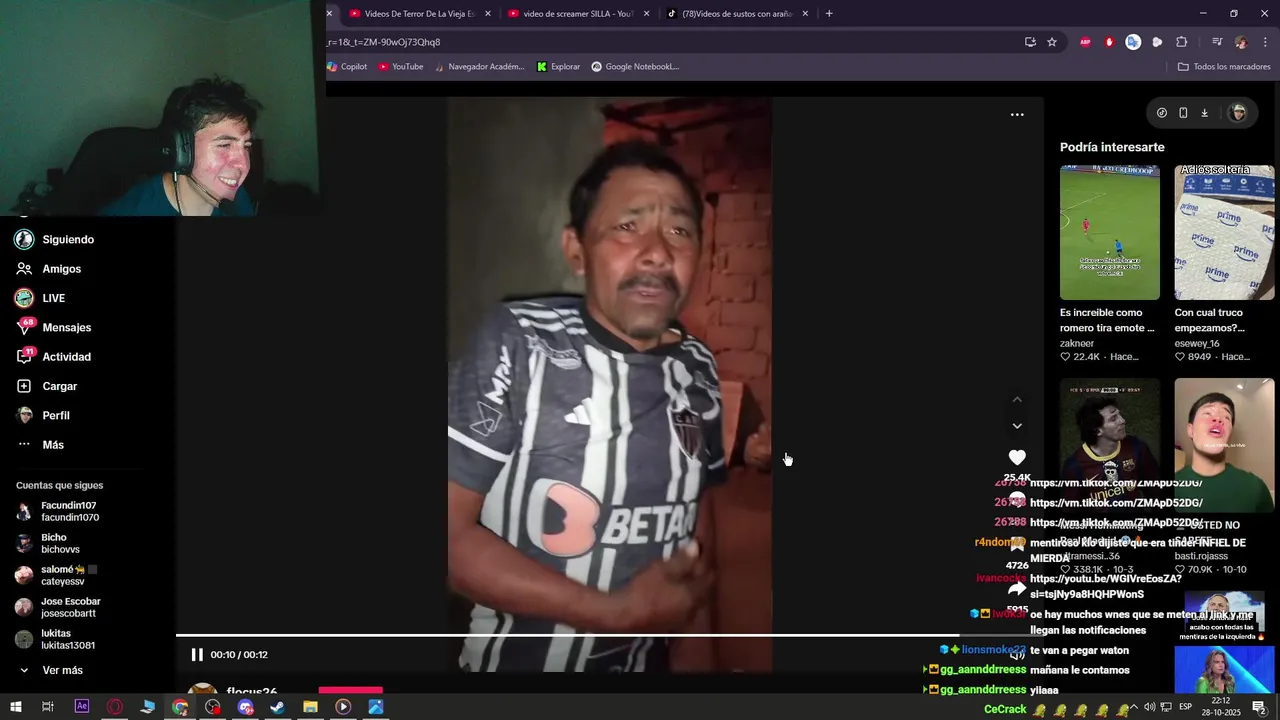Click Cargar upload option
1280x720 pixels.
(47, 386)
